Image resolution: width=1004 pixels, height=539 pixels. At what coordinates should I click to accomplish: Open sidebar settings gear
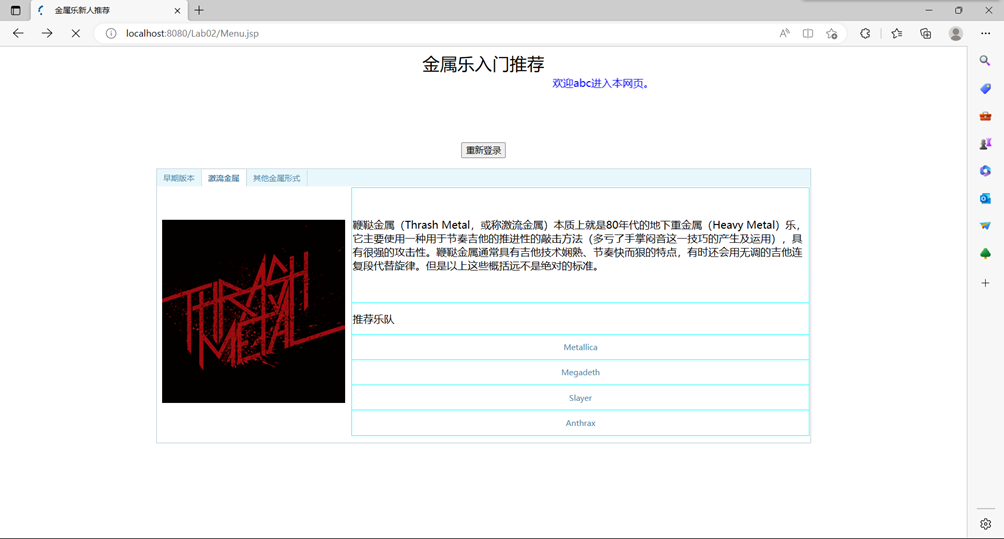pos(985,524)
